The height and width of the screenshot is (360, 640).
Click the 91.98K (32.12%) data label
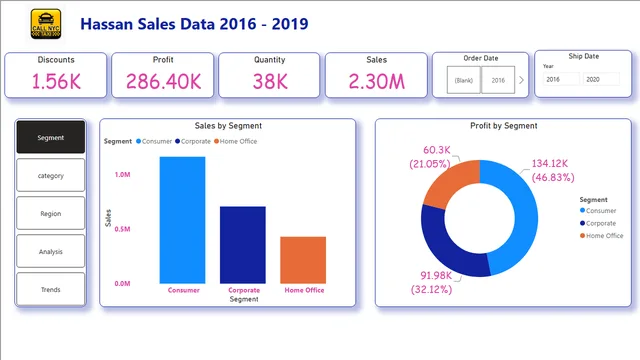click(431, 282)
